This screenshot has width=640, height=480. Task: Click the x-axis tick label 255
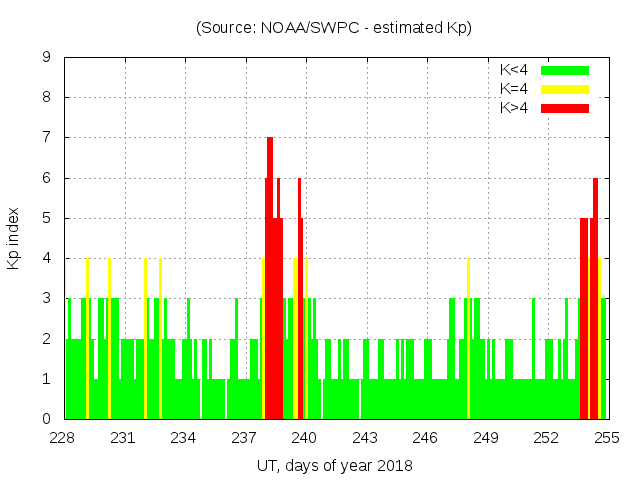point(606,438)
